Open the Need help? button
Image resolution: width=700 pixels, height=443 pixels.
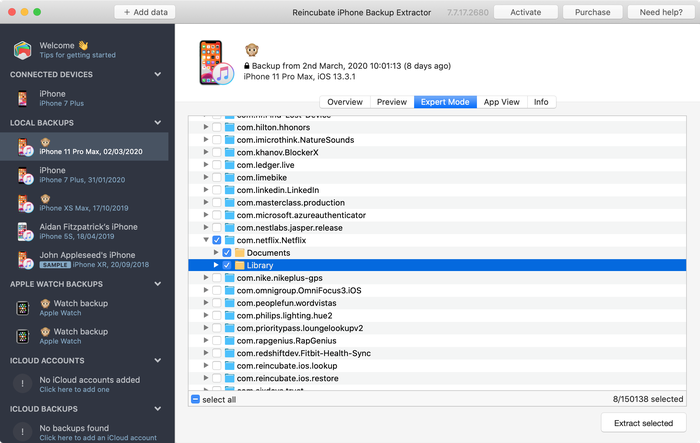point(661,12)
